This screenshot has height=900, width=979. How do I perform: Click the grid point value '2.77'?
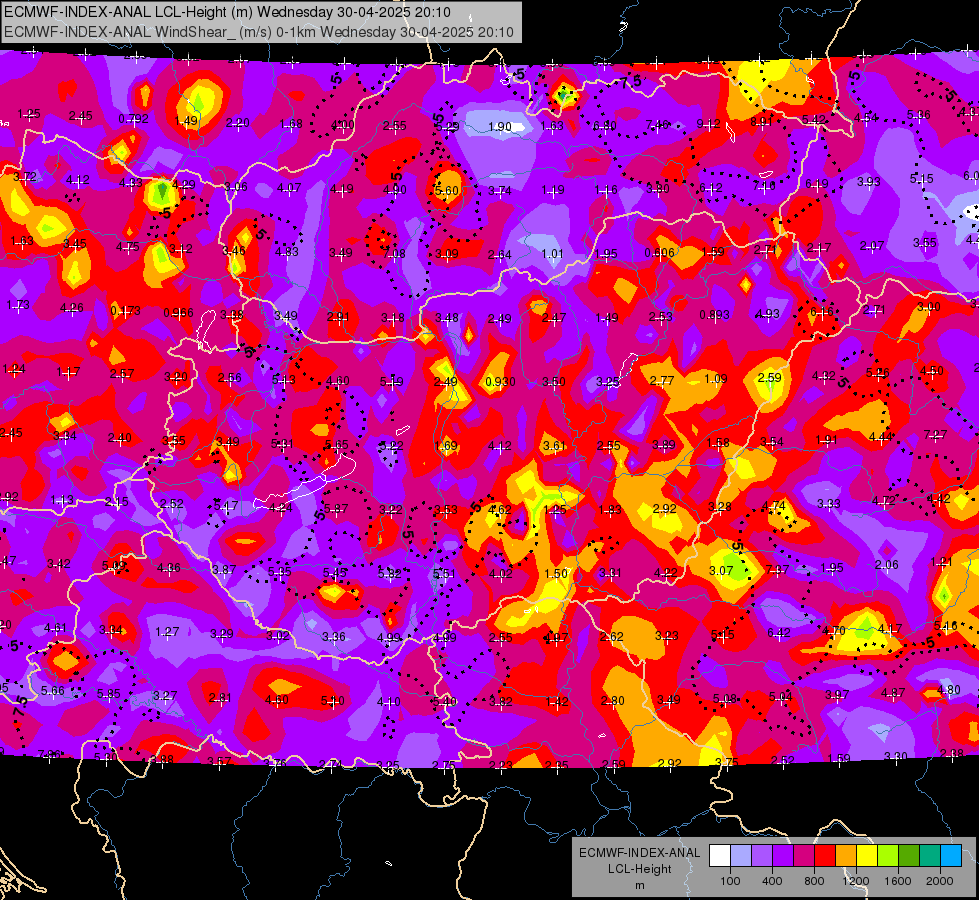pyautogui.click(x=662, y=380)
